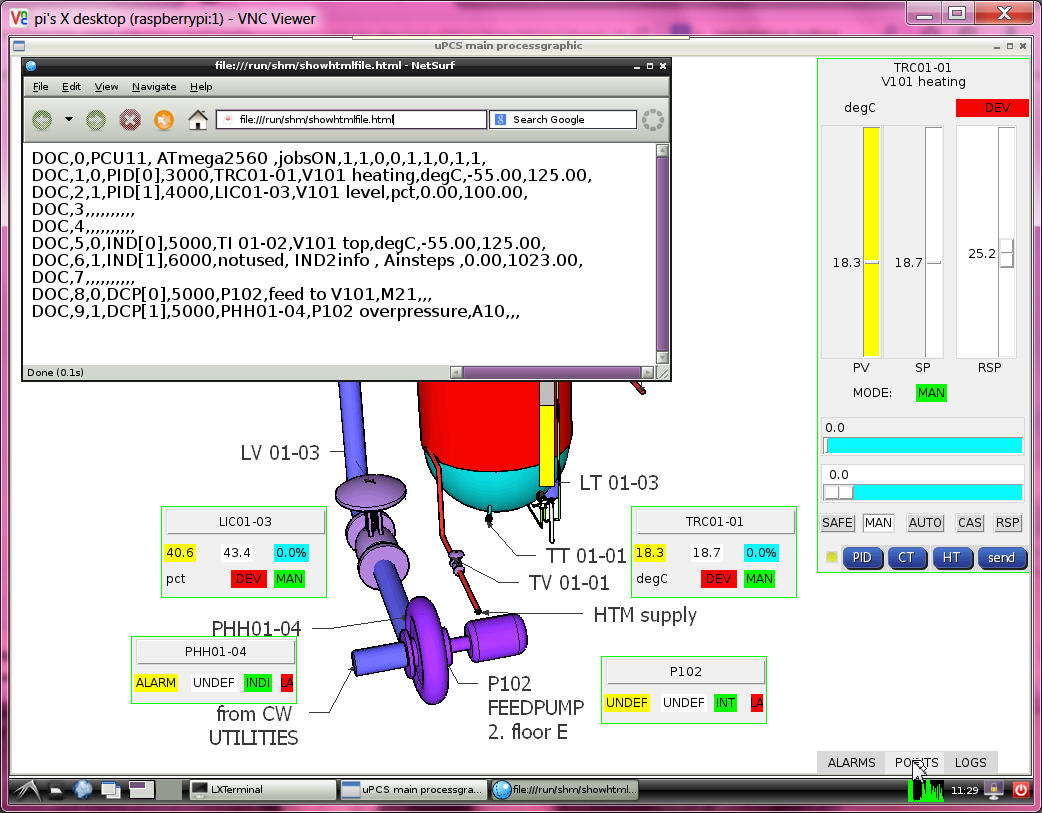This screenshot has width=1042, height=813.
Task: Click the RSP vertical slider handle
Action: pyautogui.click(x=1007, y=253)
